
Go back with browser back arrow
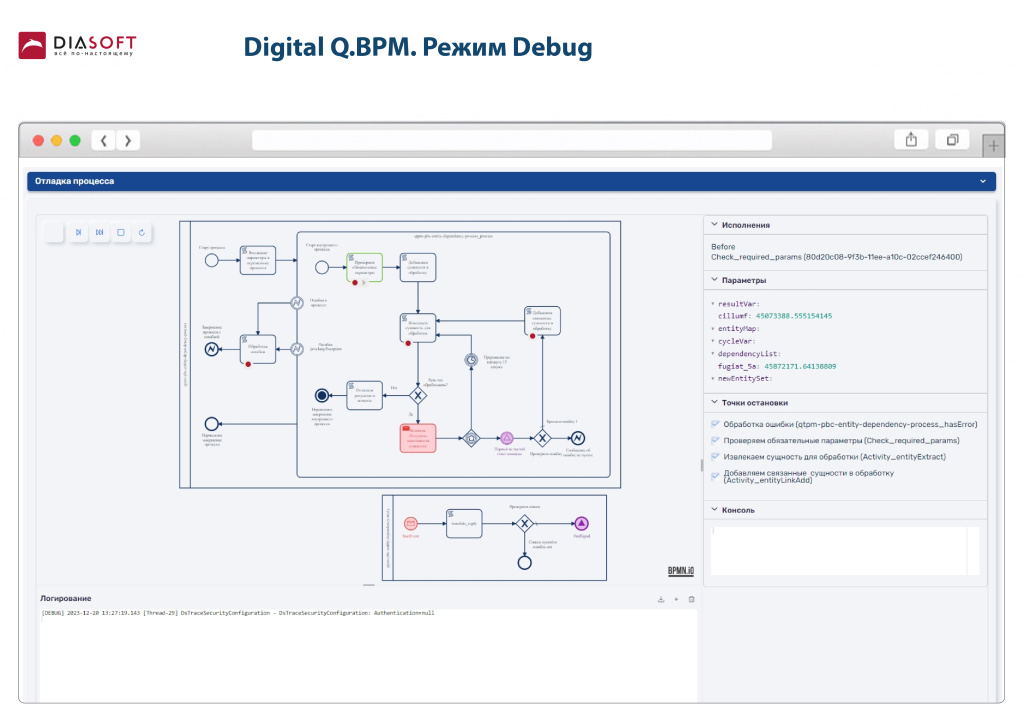[x=104, y=140]
